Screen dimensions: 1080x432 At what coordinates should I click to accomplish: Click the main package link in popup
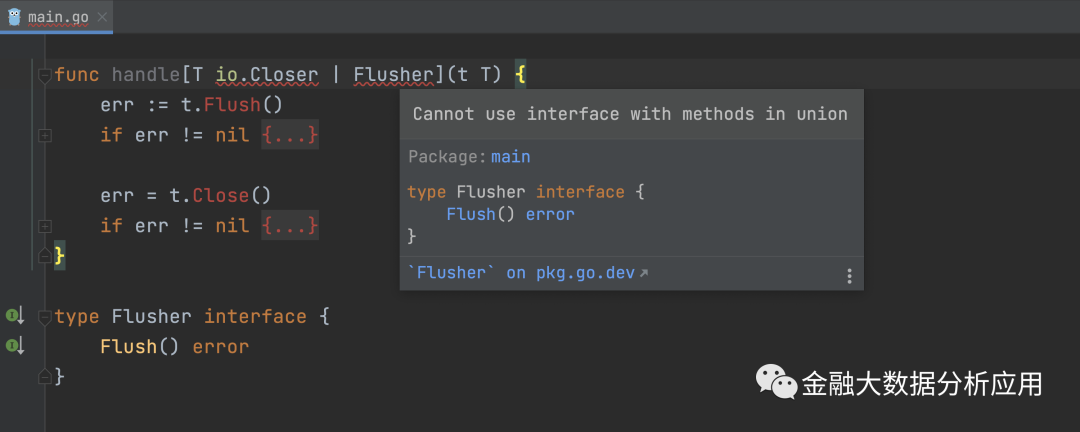coord(510,157)
